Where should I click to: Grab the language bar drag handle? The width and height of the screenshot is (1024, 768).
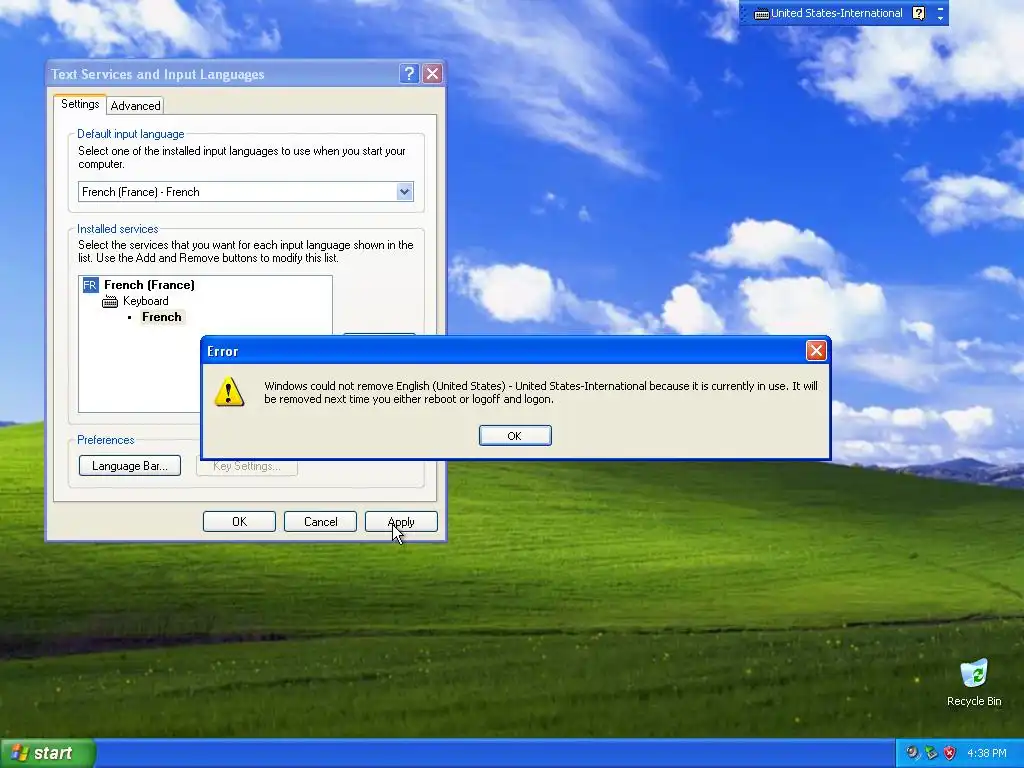click(743, 13)
